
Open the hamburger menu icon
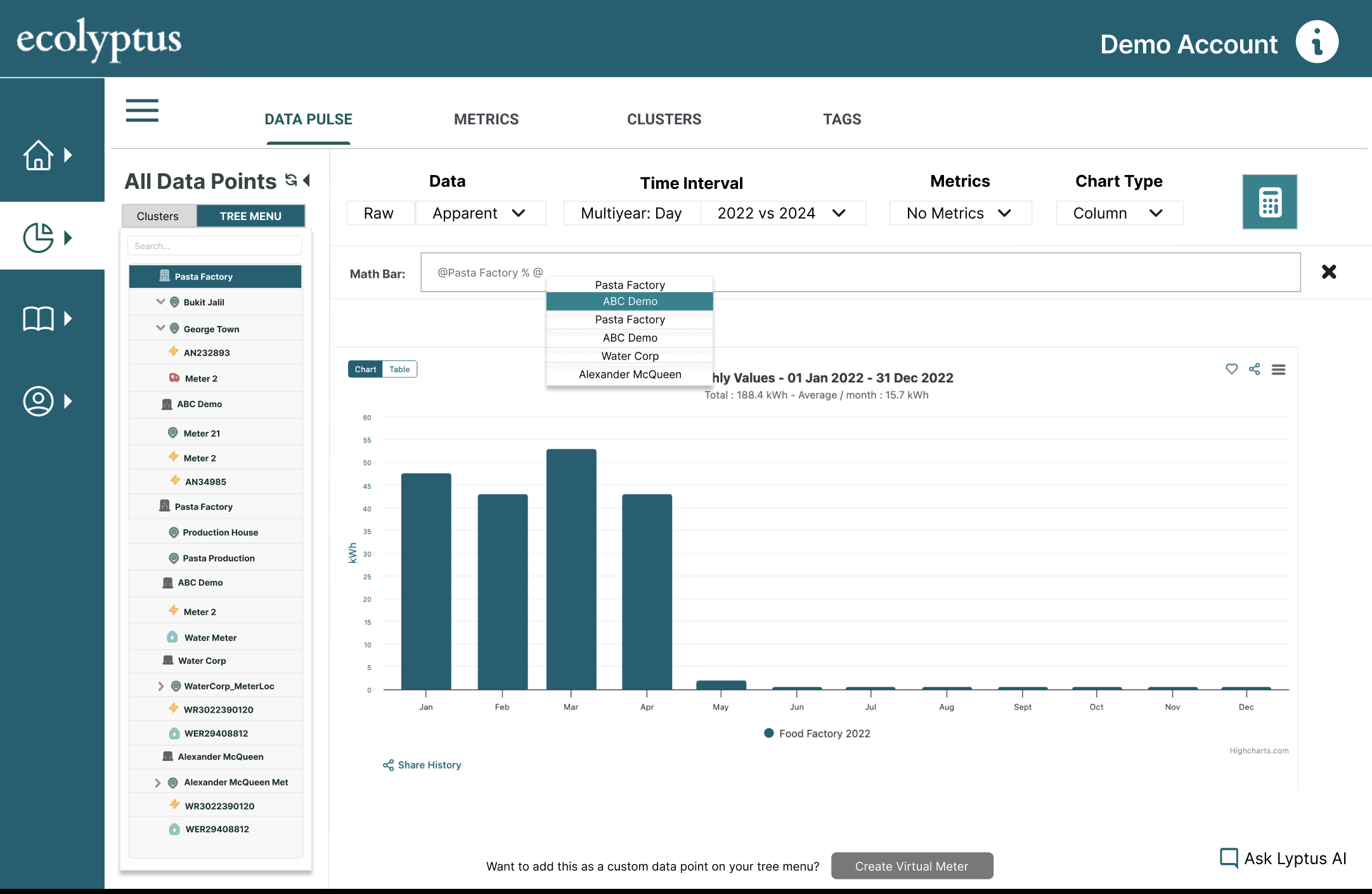(142, 110)
